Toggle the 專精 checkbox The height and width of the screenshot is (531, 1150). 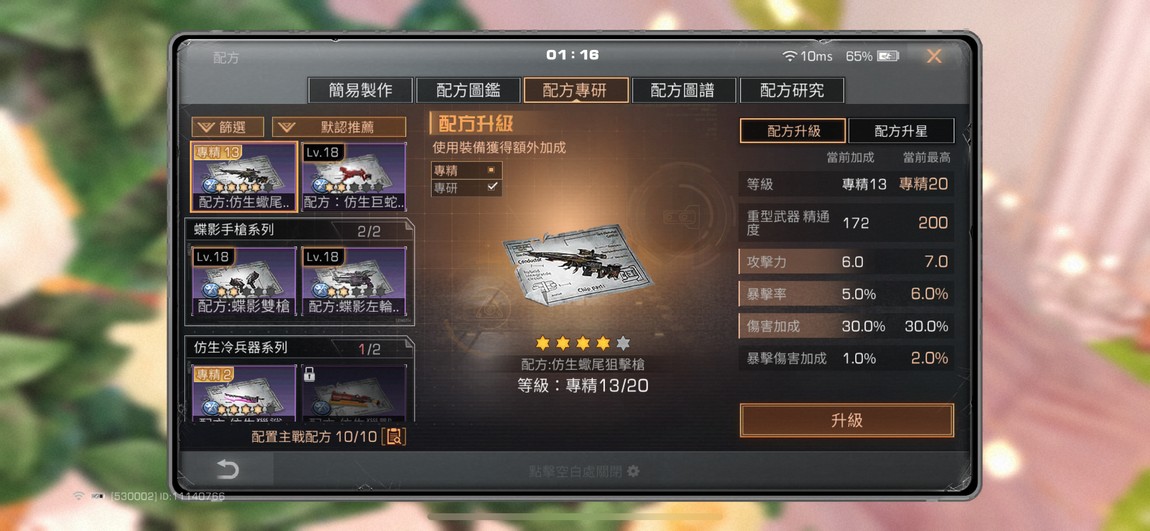tap(491, 169)
